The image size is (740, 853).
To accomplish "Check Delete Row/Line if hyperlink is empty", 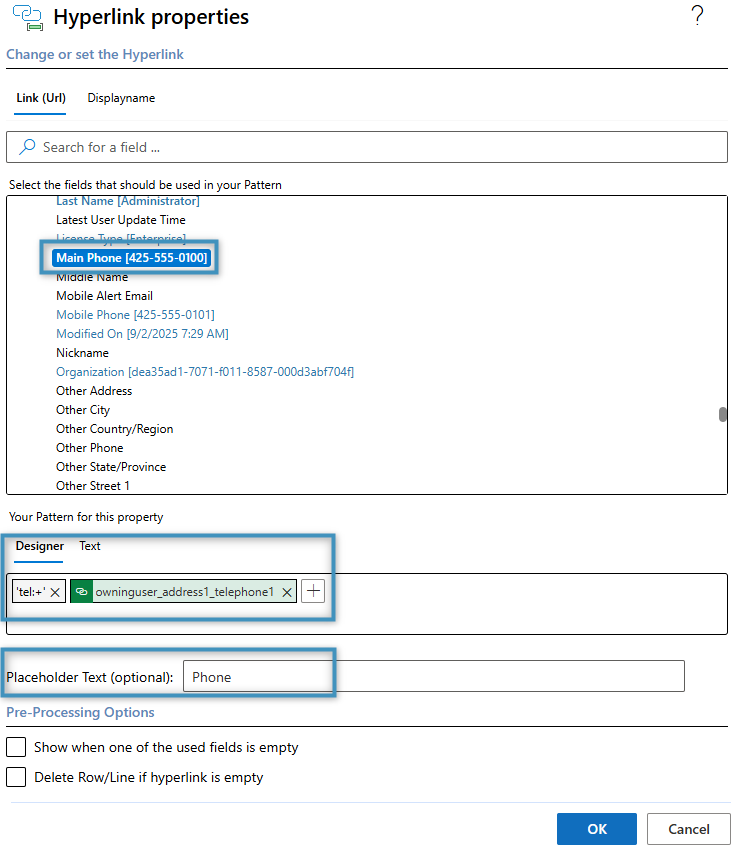I will (x=16, y=777).
